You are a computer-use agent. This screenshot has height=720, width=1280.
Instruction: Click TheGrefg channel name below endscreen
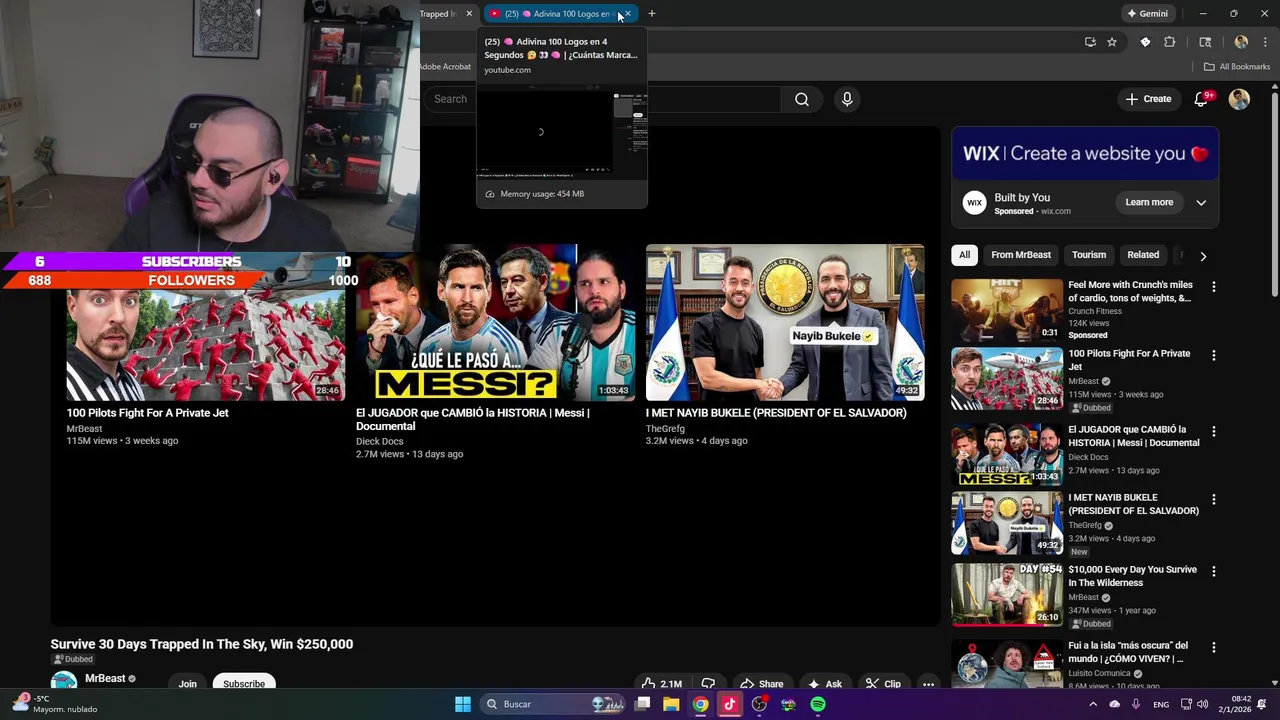pyautogui.click(x=666, y=428)
